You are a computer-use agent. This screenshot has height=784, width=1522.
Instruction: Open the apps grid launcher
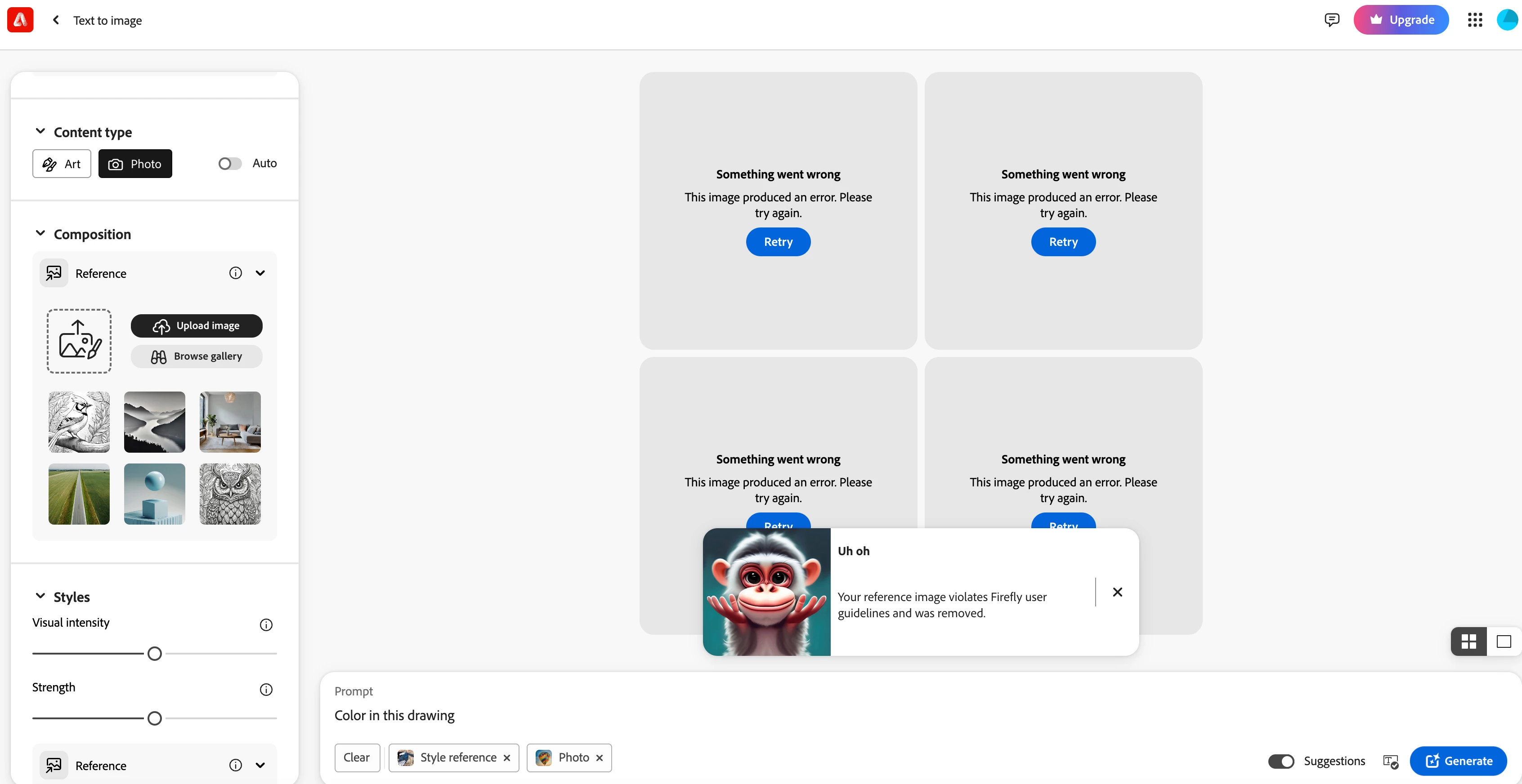[x=1475, y=20]
